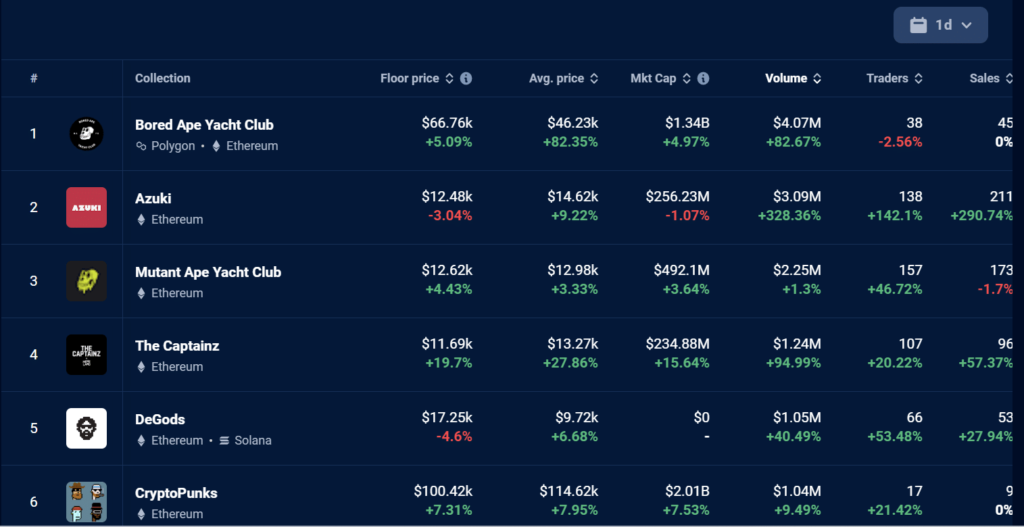This screenshot has width=1024, height=527.
Task: Open the Bored Ape Yacht Club collection link
Action: [204, 125]
